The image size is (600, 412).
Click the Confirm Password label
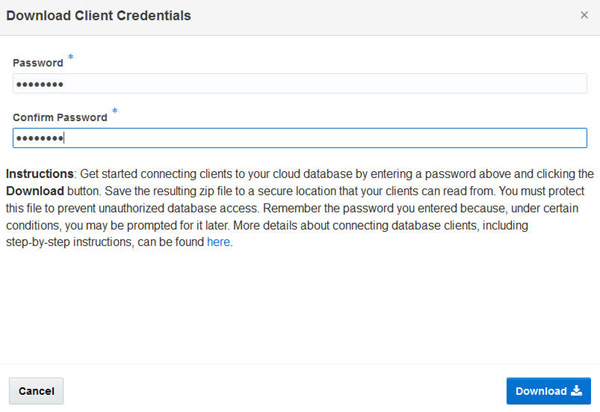pyautogui.click(x=60, y=117)
